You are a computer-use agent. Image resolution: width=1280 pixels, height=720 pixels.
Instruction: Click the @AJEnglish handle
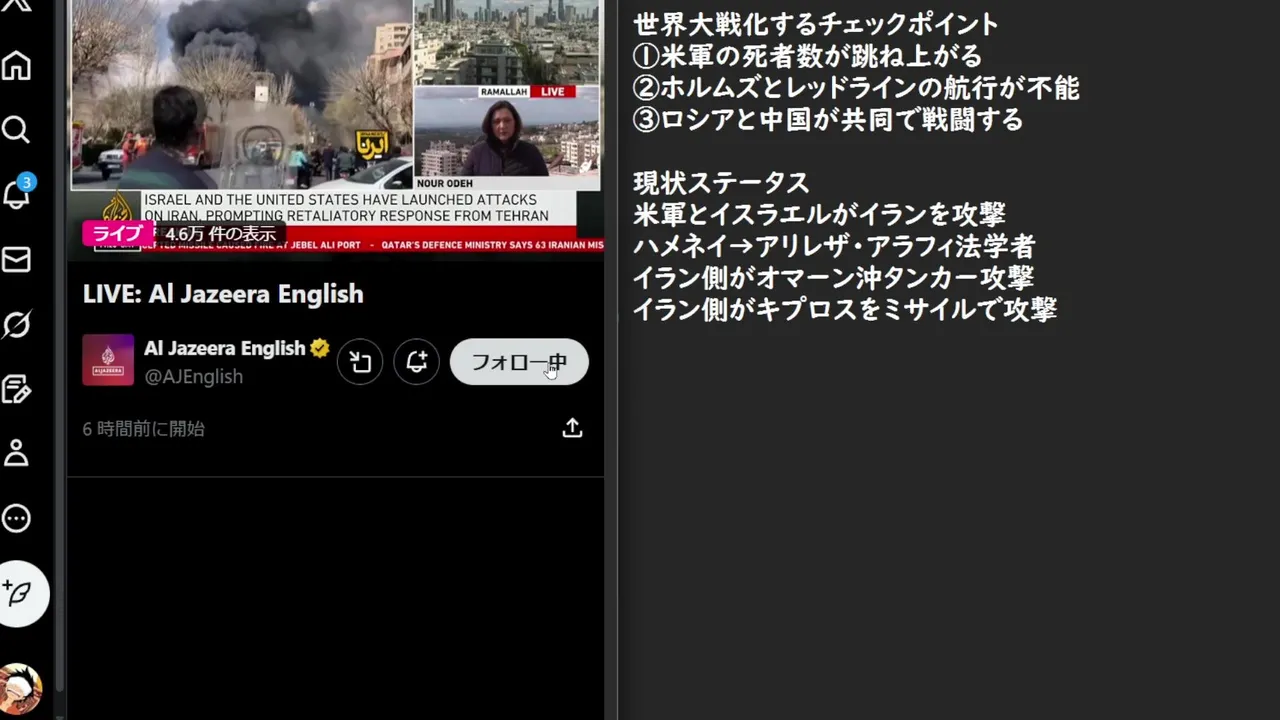[x=193, y=376]
